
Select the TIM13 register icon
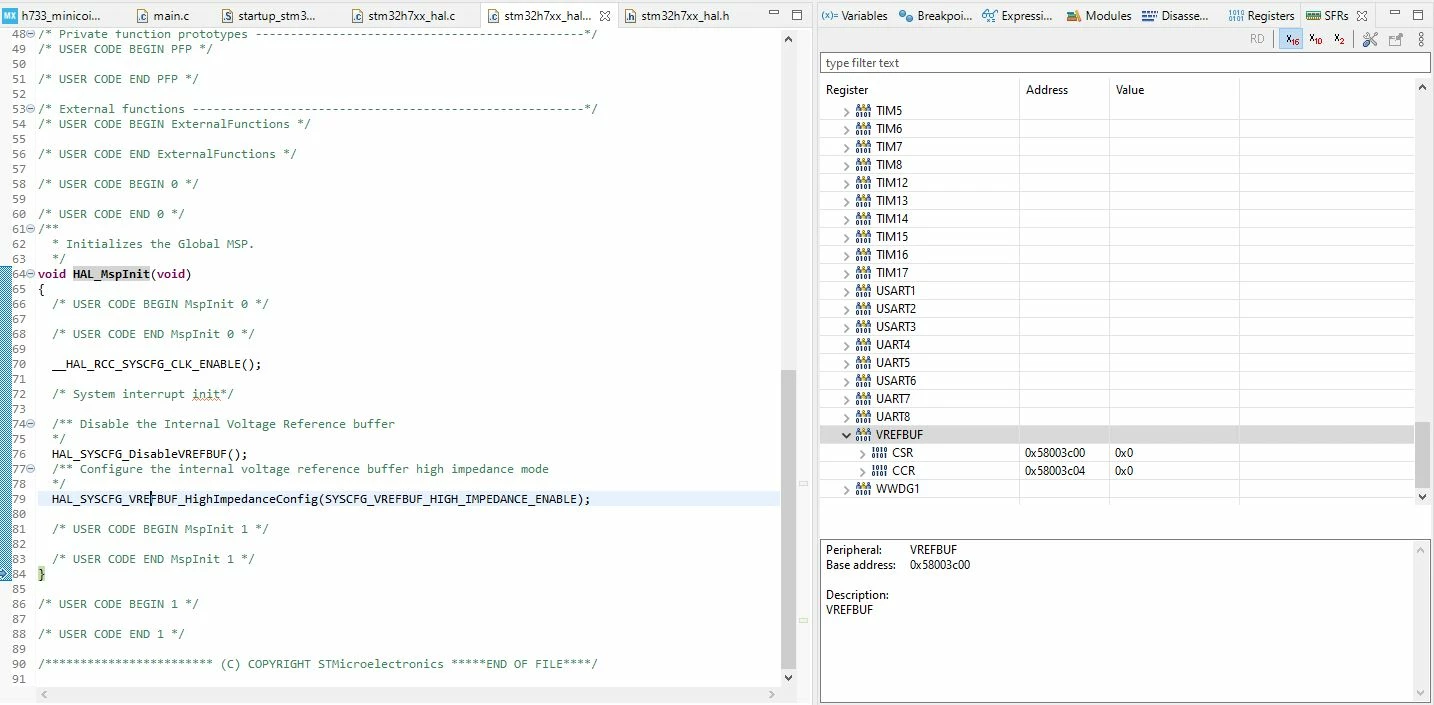863,201
